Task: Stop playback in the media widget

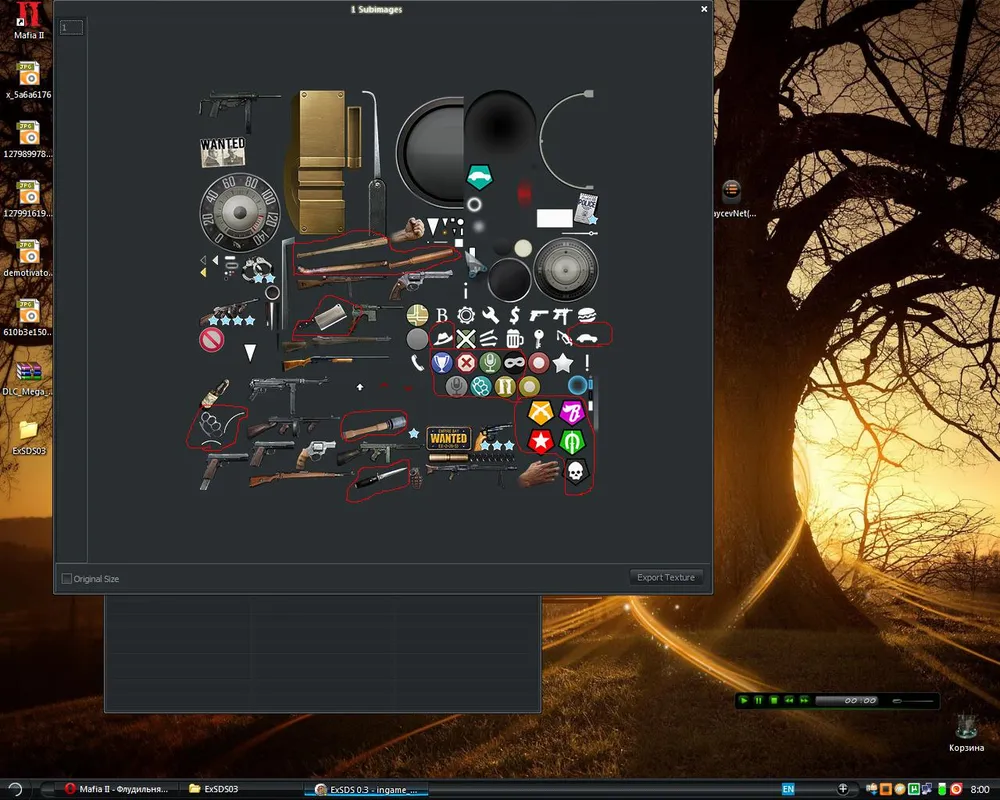Action: pyautogui.click(x=773, y=701)
